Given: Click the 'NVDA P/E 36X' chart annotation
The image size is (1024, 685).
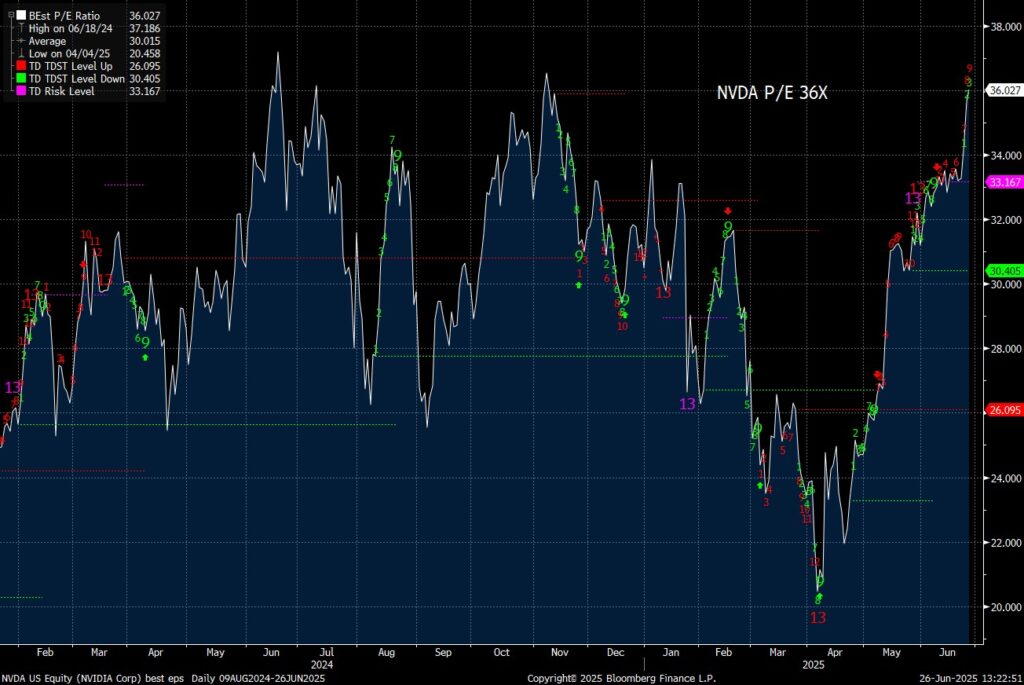Looking at the screenshot, I should coord(772,93).
